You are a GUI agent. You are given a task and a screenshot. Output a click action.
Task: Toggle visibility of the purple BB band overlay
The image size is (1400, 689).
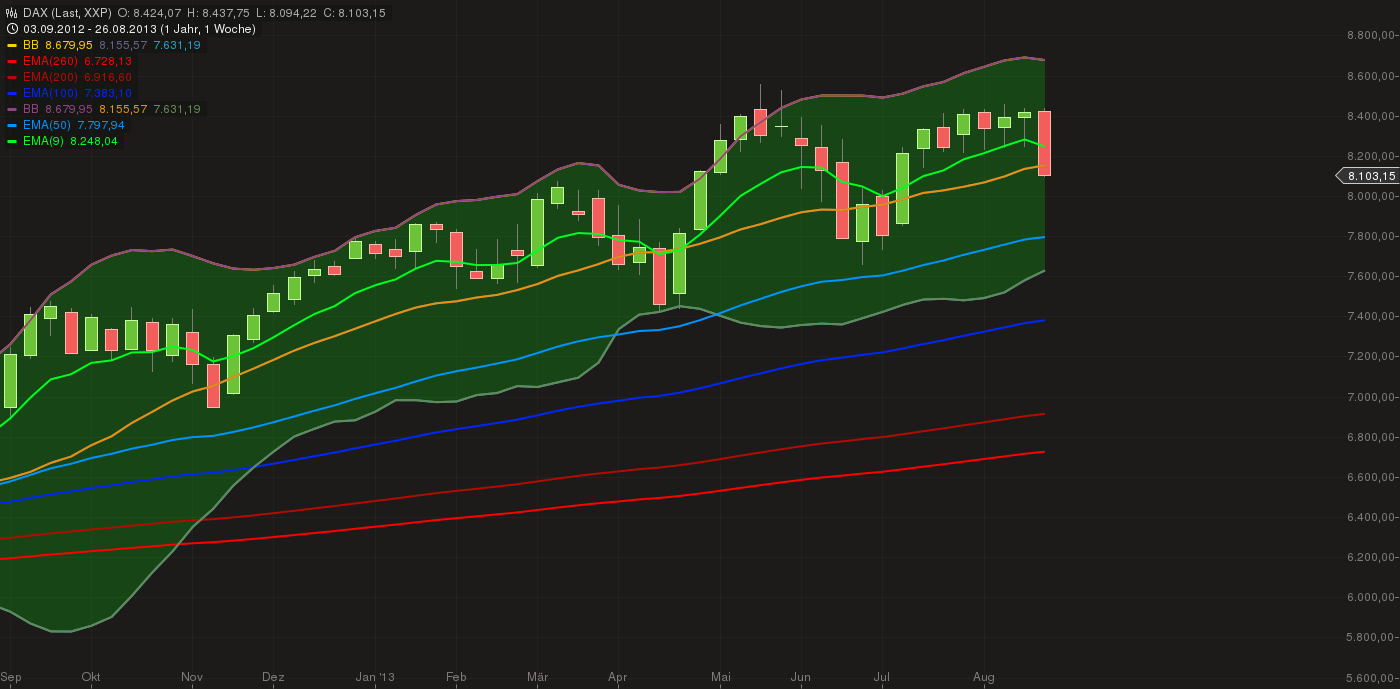tap(30, 109)
